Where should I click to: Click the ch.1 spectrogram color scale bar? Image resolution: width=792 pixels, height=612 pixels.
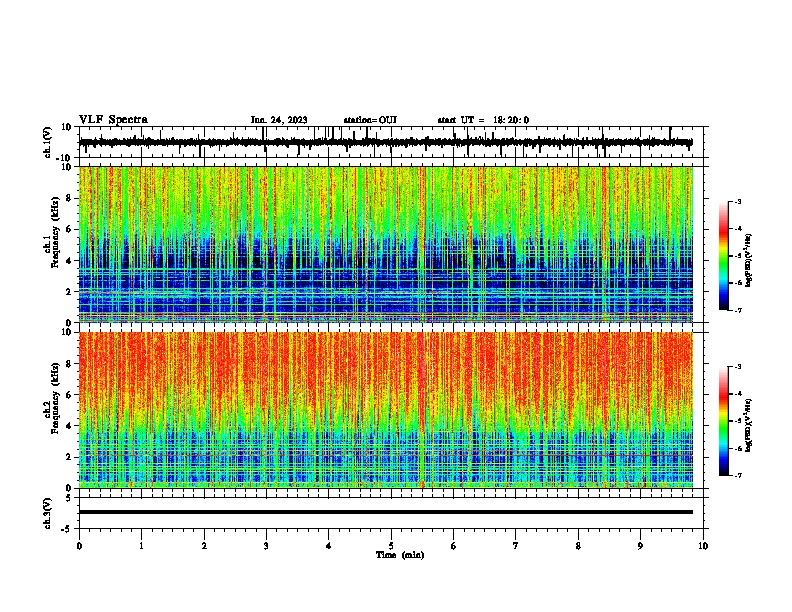pos(723,256)
